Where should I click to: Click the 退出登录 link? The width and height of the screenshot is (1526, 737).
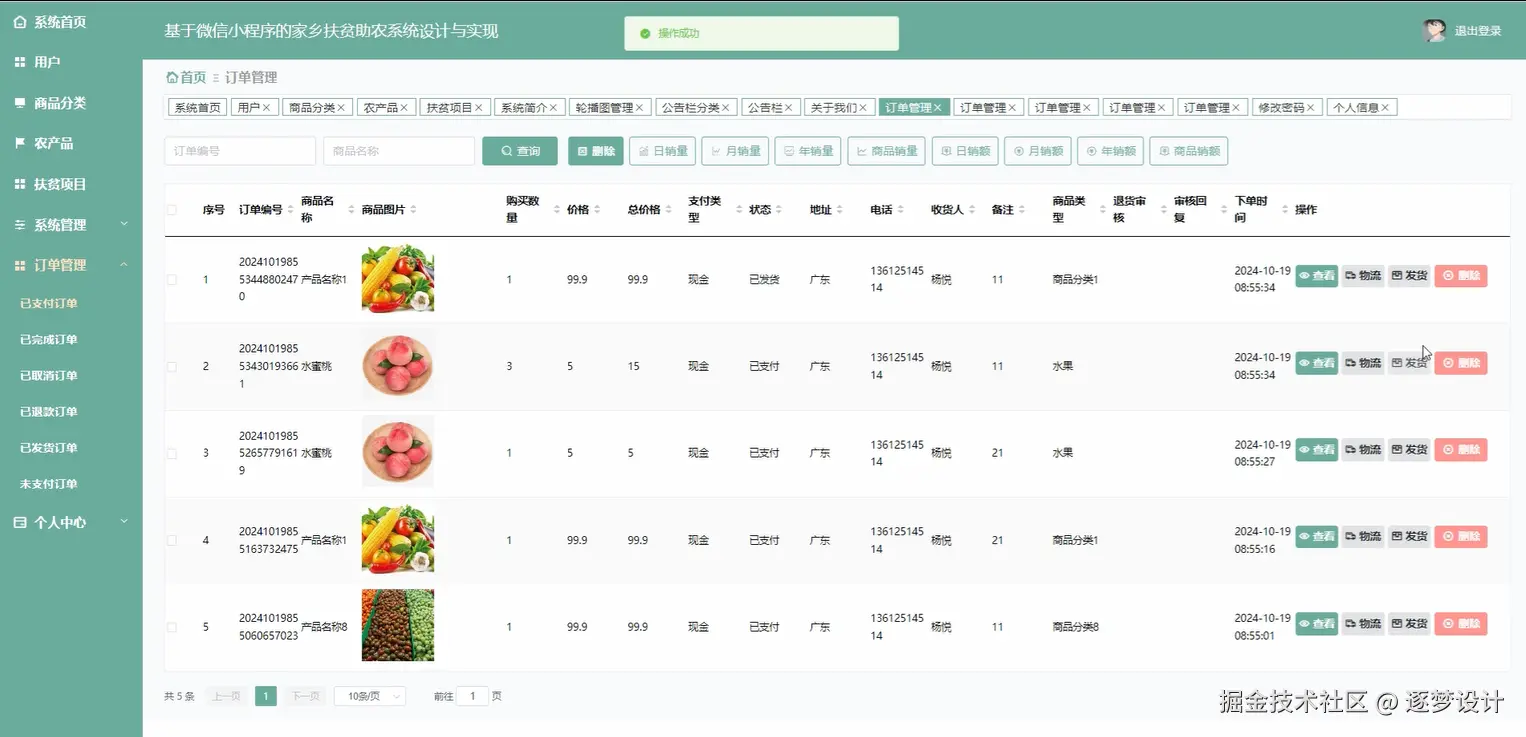coord(1477,31)
